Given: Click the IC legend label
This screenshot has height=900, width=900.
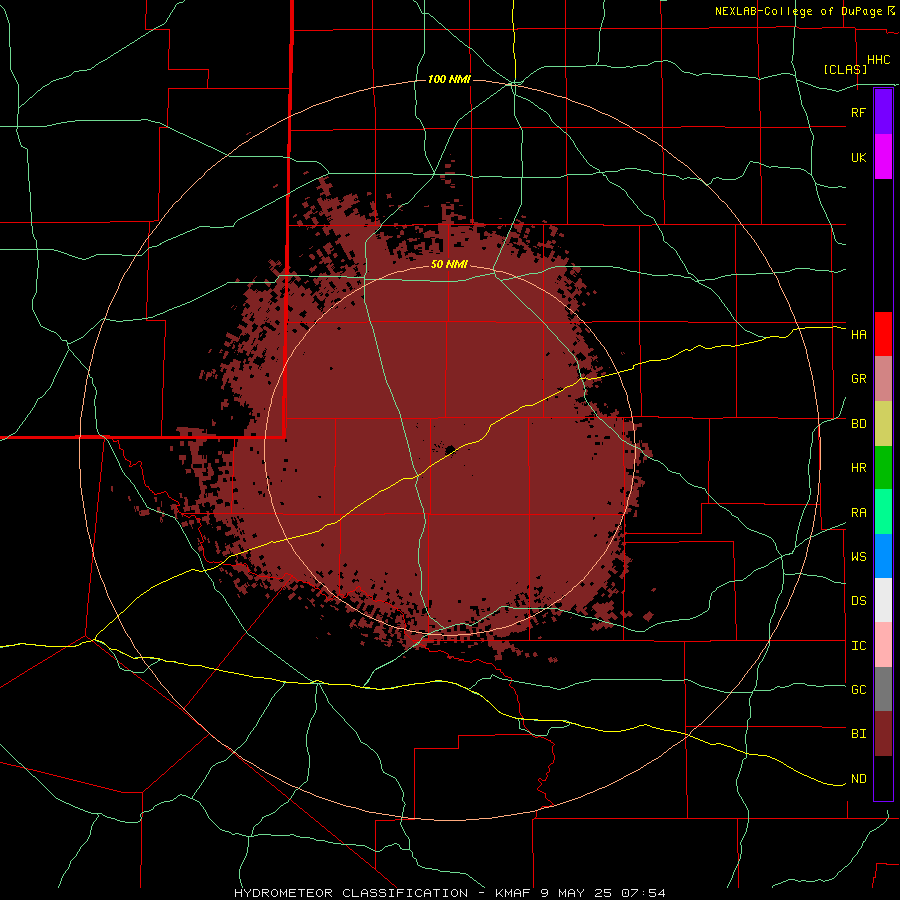Looking at the screenshot, I should point(858,646).
